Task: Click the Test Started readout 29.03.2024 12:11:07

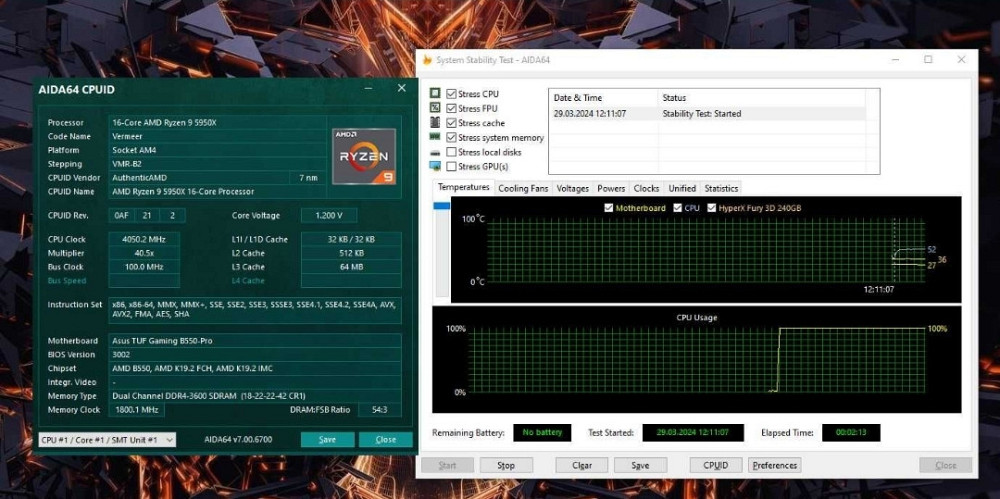Action: click(x=693, y=433)
